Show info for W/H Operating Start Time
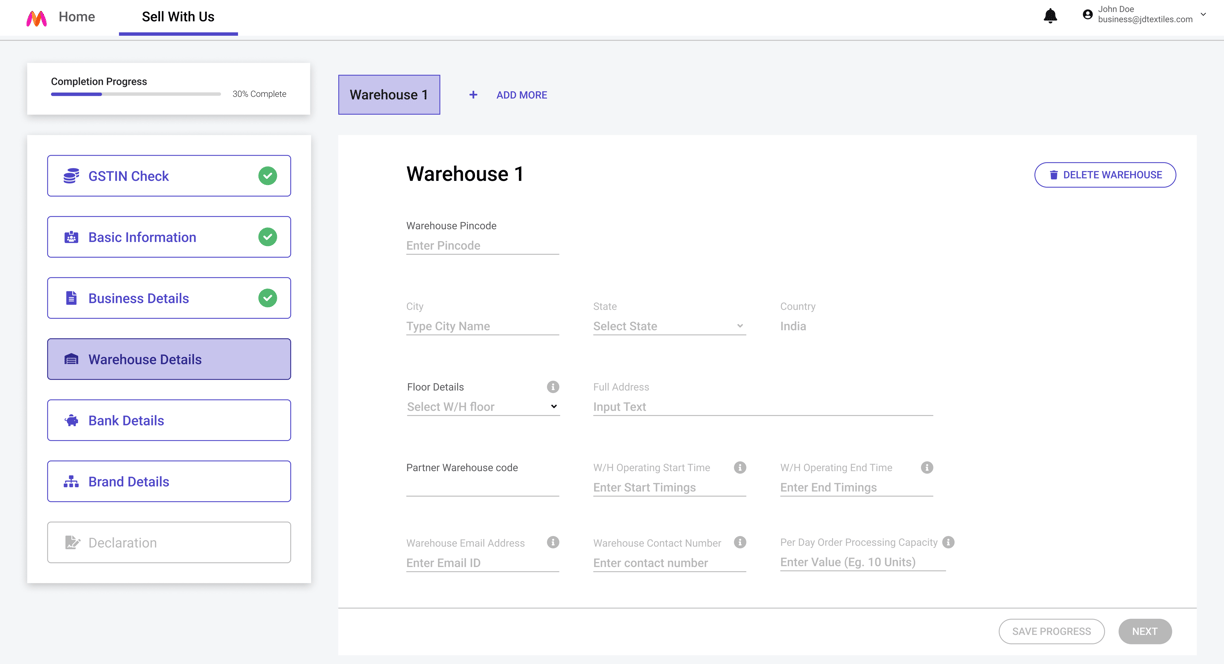1224x664 pixels. (x=740, y=467)
